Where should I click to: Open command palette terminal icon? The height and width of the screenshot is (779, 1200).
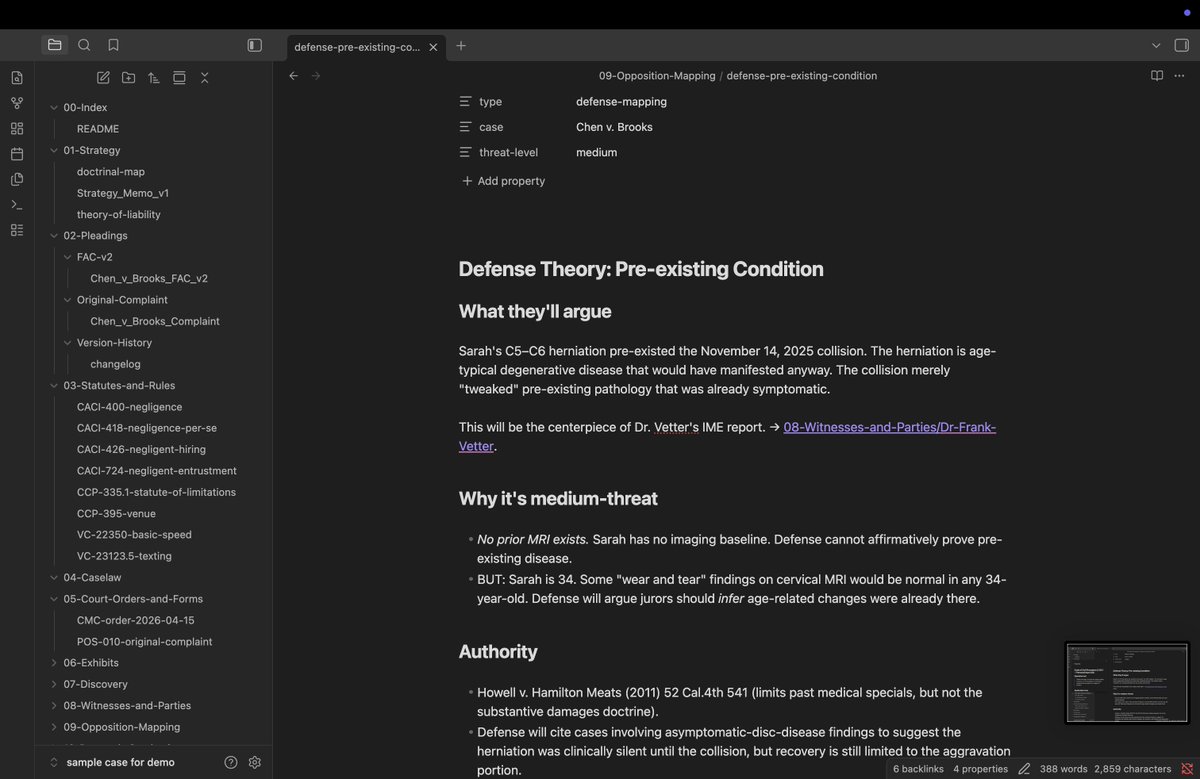point(16,204)
